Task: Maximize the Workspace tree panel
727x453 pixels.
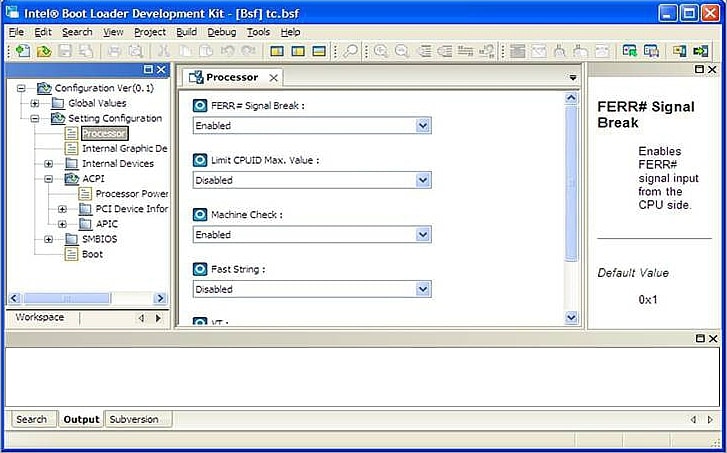Action: pyautogui.click(x=148, y=70)
